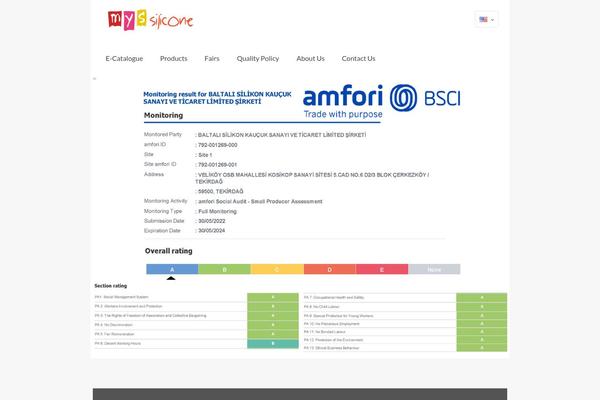Viewport: 600px width, 400px height.
Task: Click the PA 13 Ethical Business Behaviour row
Action: pos(405,348)
